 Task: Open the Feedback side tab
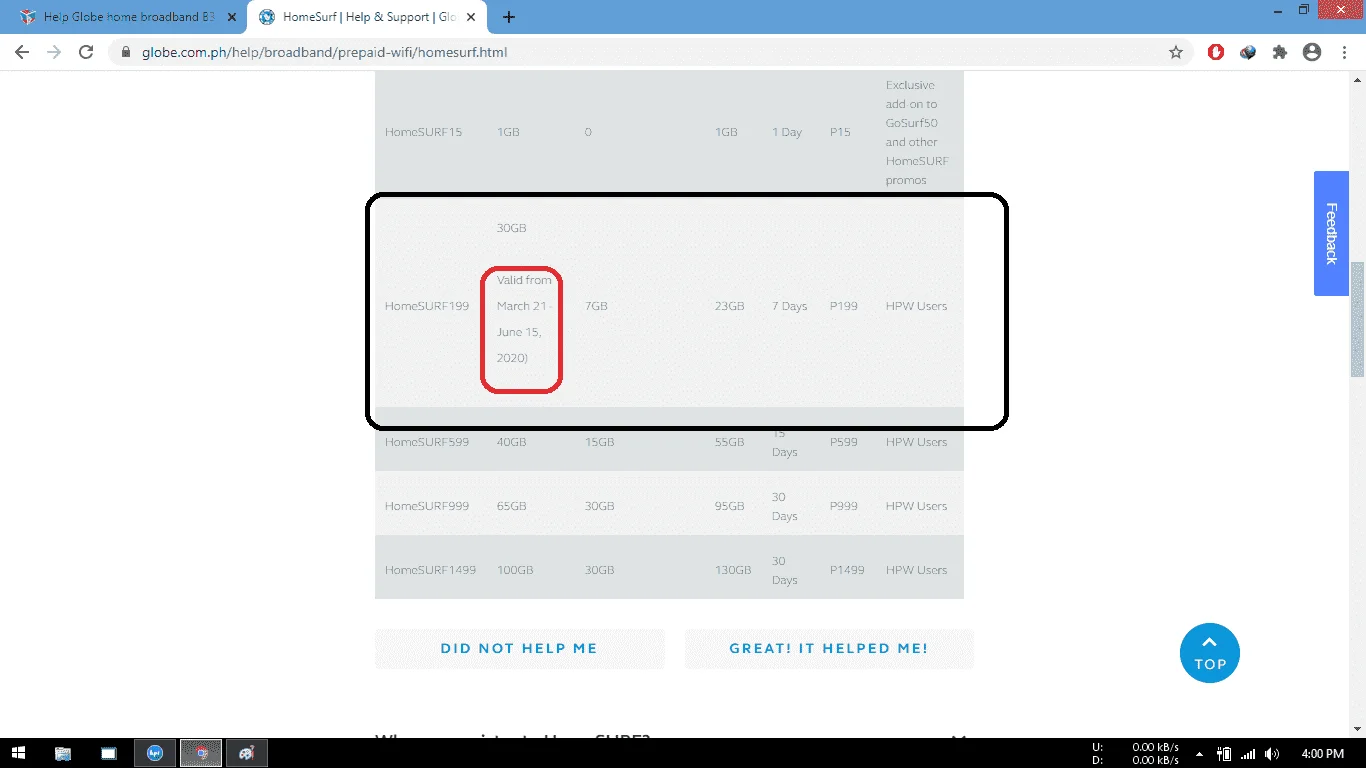1331,233
